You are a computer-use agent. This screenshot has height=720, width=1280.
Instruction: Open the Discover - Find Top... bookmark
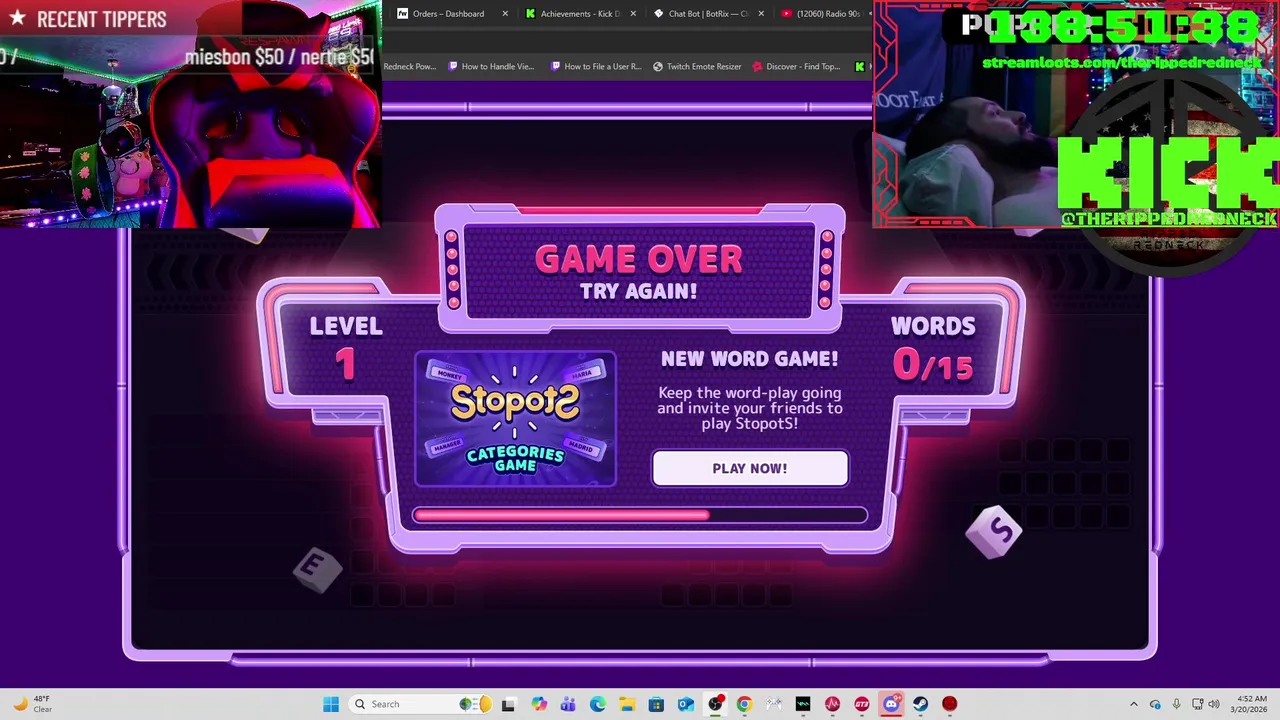(x=796, y=66)
